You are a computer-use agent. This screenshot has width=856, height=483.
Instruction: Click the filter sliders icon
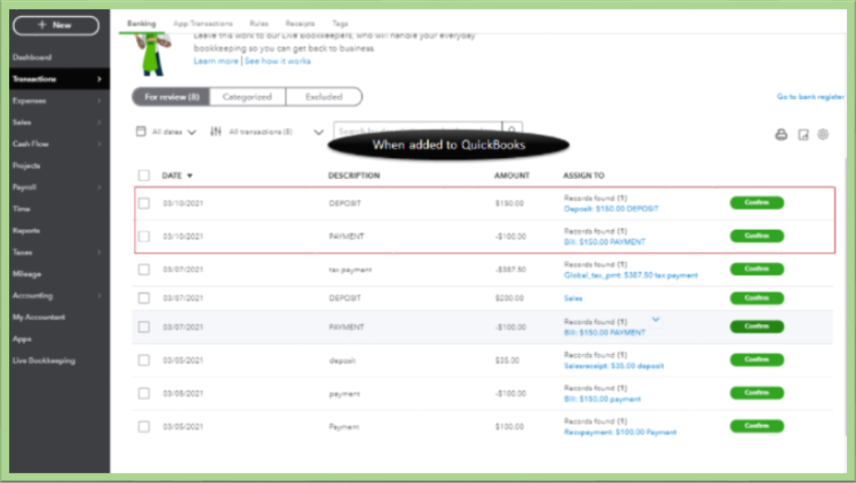pyautogui.click(x=216, y=132)
